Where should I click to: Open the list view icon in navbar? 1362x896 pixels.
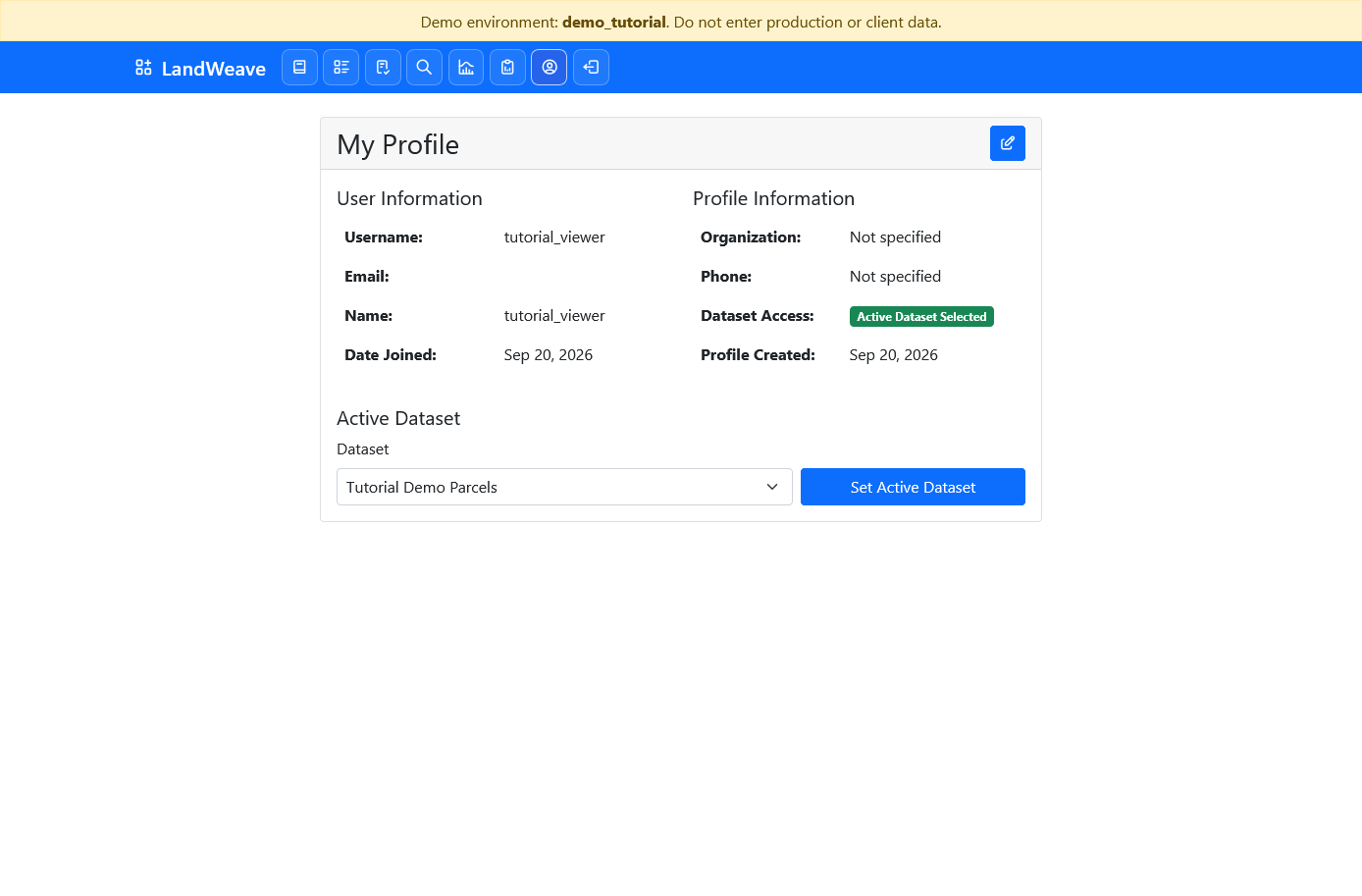click(341, 68)
